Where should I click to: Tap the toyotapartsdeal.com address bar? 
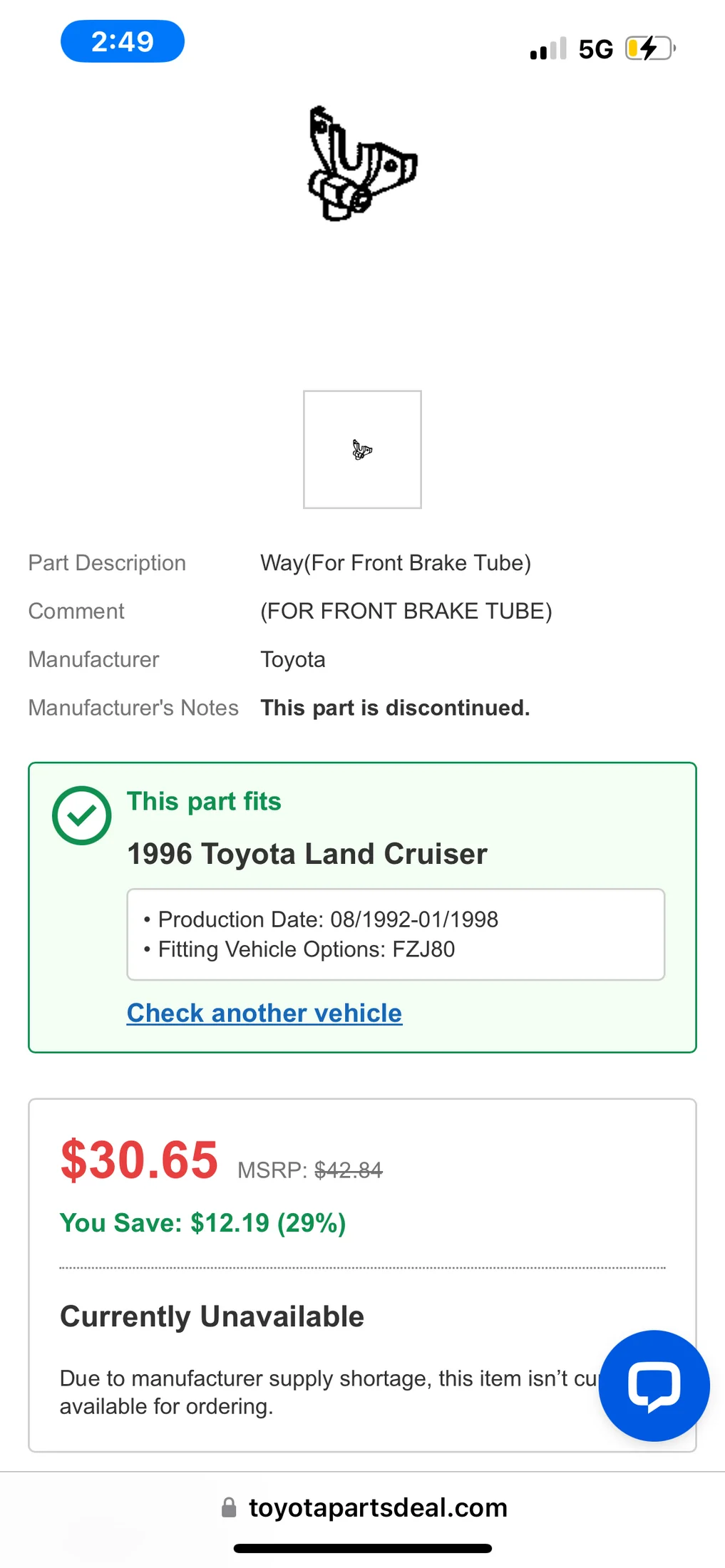(x=364, y=1507)
